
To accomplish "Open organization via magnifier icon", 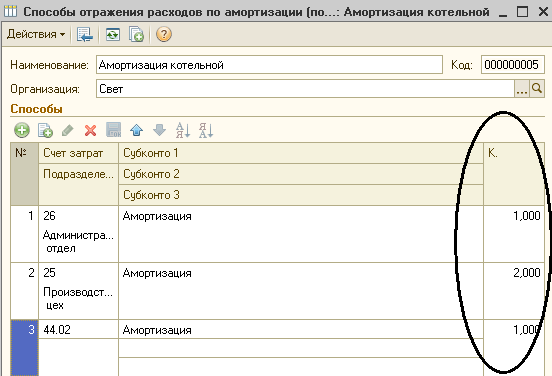I will (537, 89).
